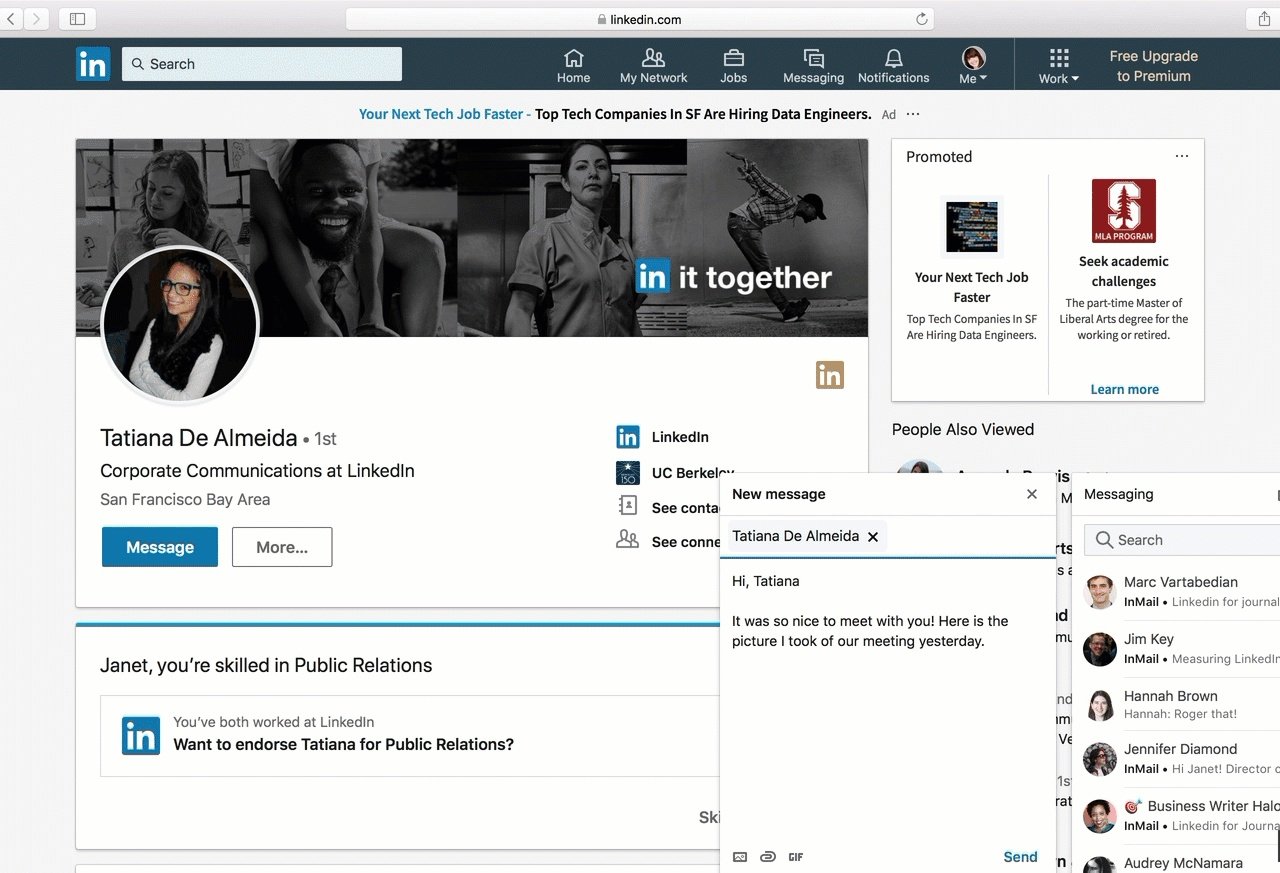Toggle the Safari sidebar button
Viewport: 1280px width, 873px height.
(77, 19)
